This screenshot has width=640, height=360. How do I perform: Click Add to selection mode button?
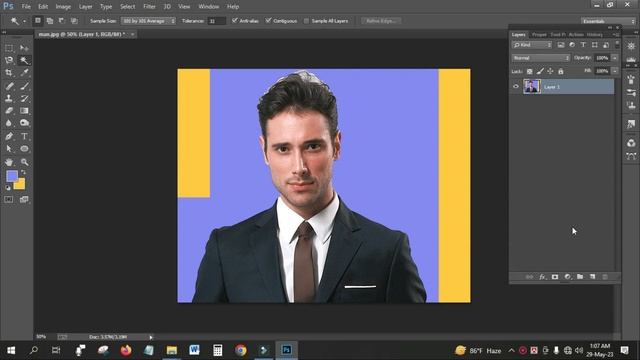[50, 20]
